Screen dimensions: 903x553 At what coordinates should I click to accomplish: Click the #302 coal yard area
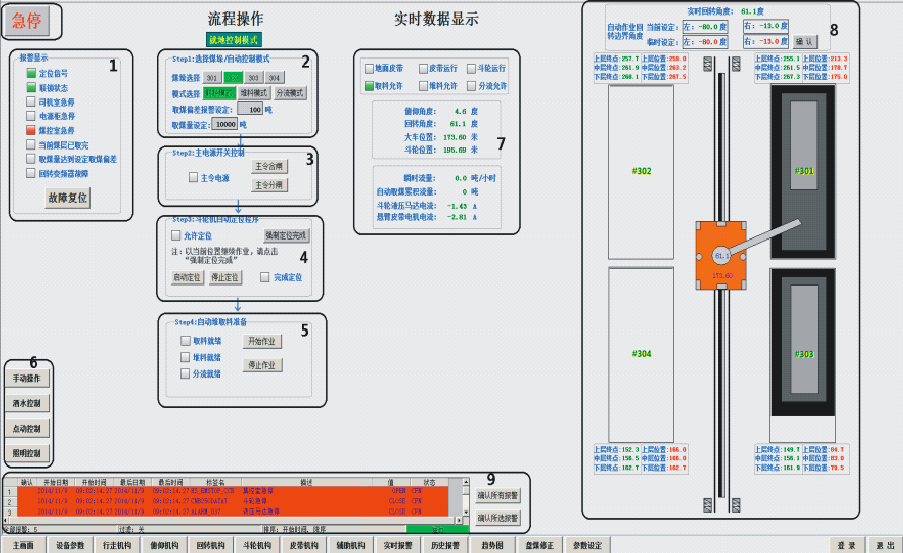click(641, 172)
